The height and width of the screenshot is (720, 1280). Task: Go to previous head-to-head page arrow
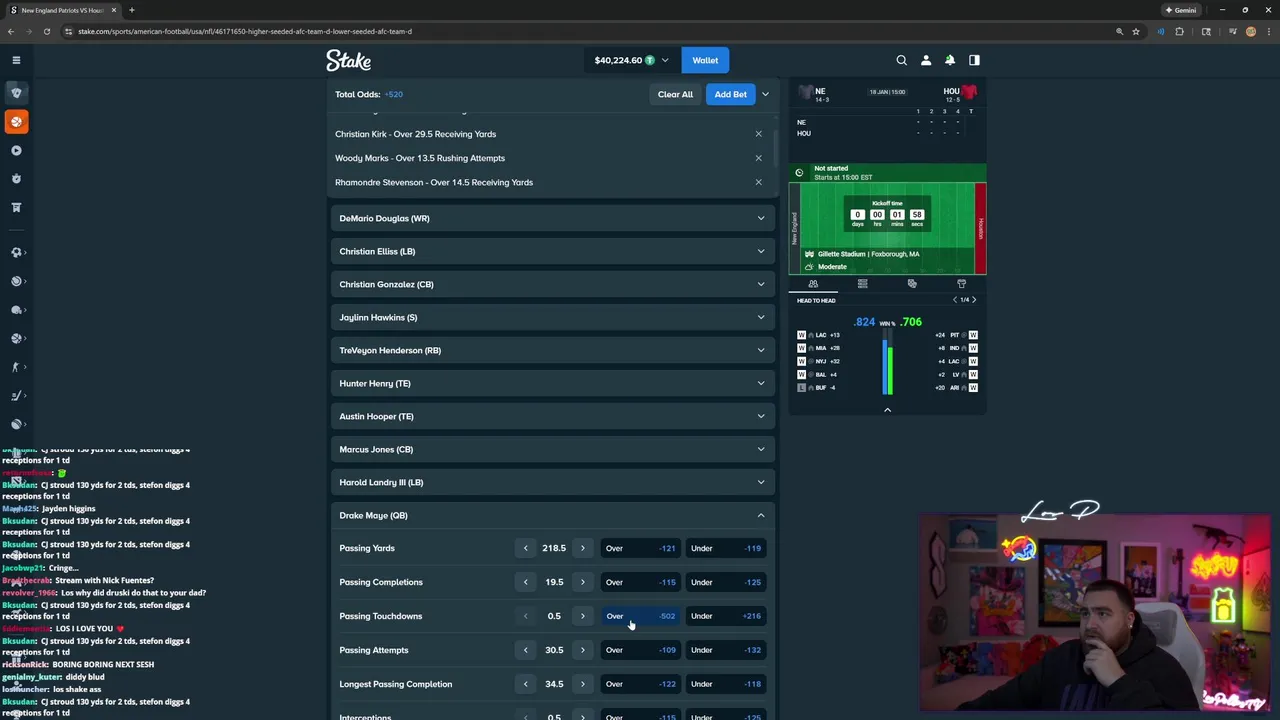click(955, 300)
